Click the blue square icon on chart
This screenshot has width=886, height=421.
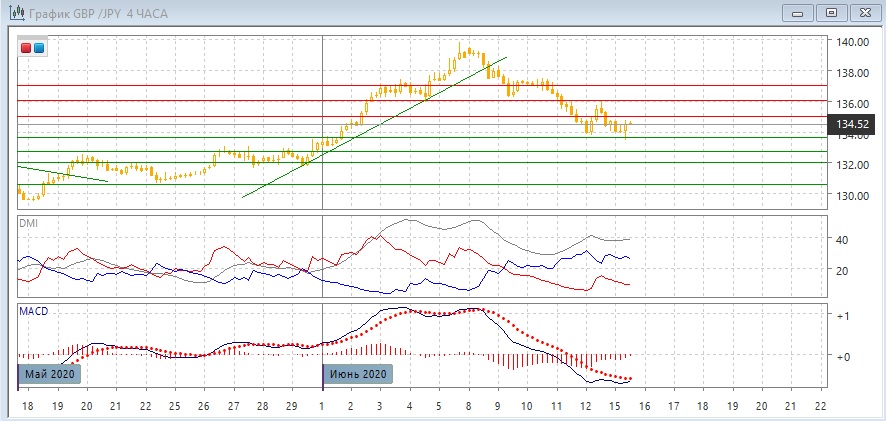pos(38,47)
